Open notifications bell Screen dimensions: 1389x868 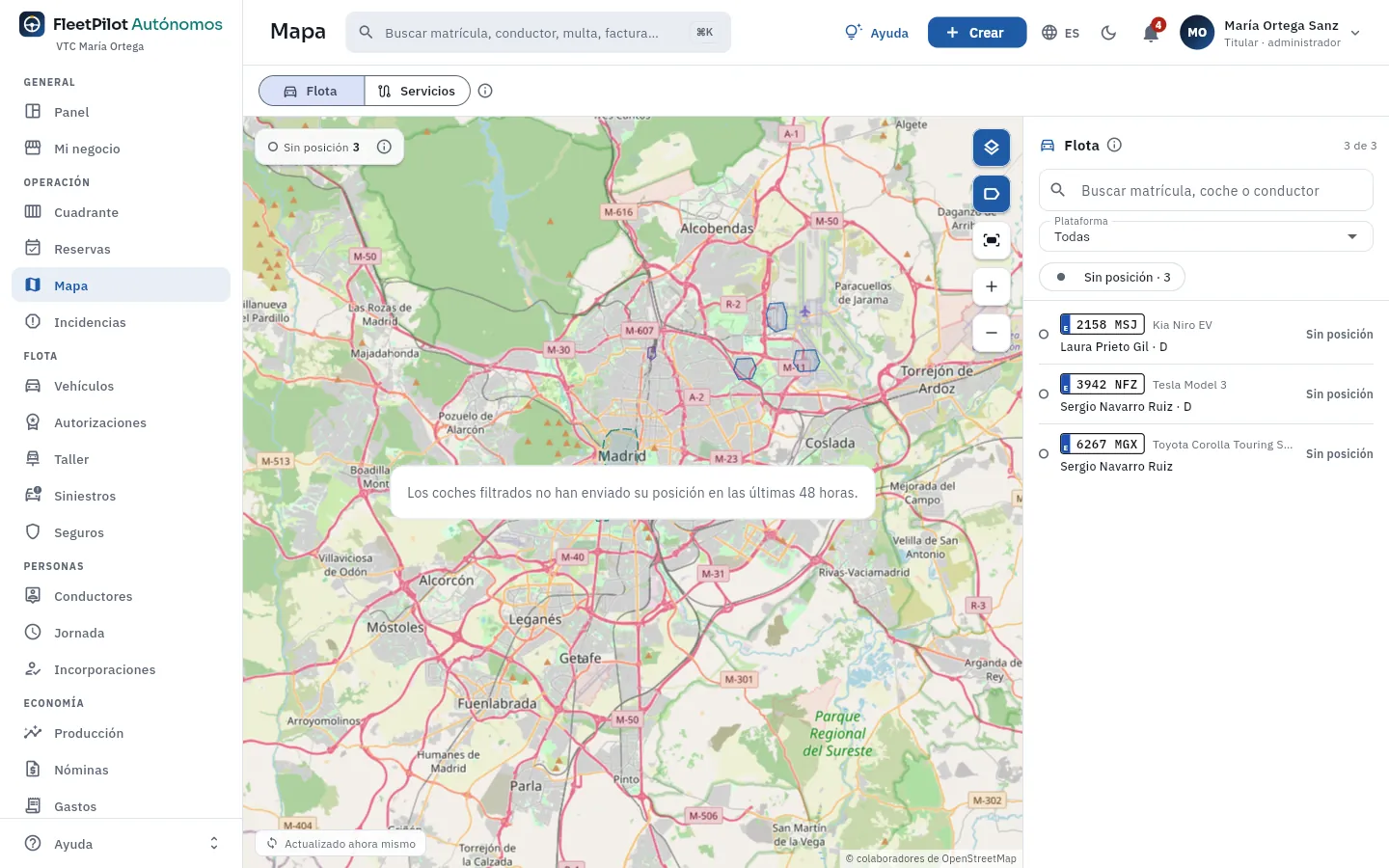click(x=1151, y=33)
